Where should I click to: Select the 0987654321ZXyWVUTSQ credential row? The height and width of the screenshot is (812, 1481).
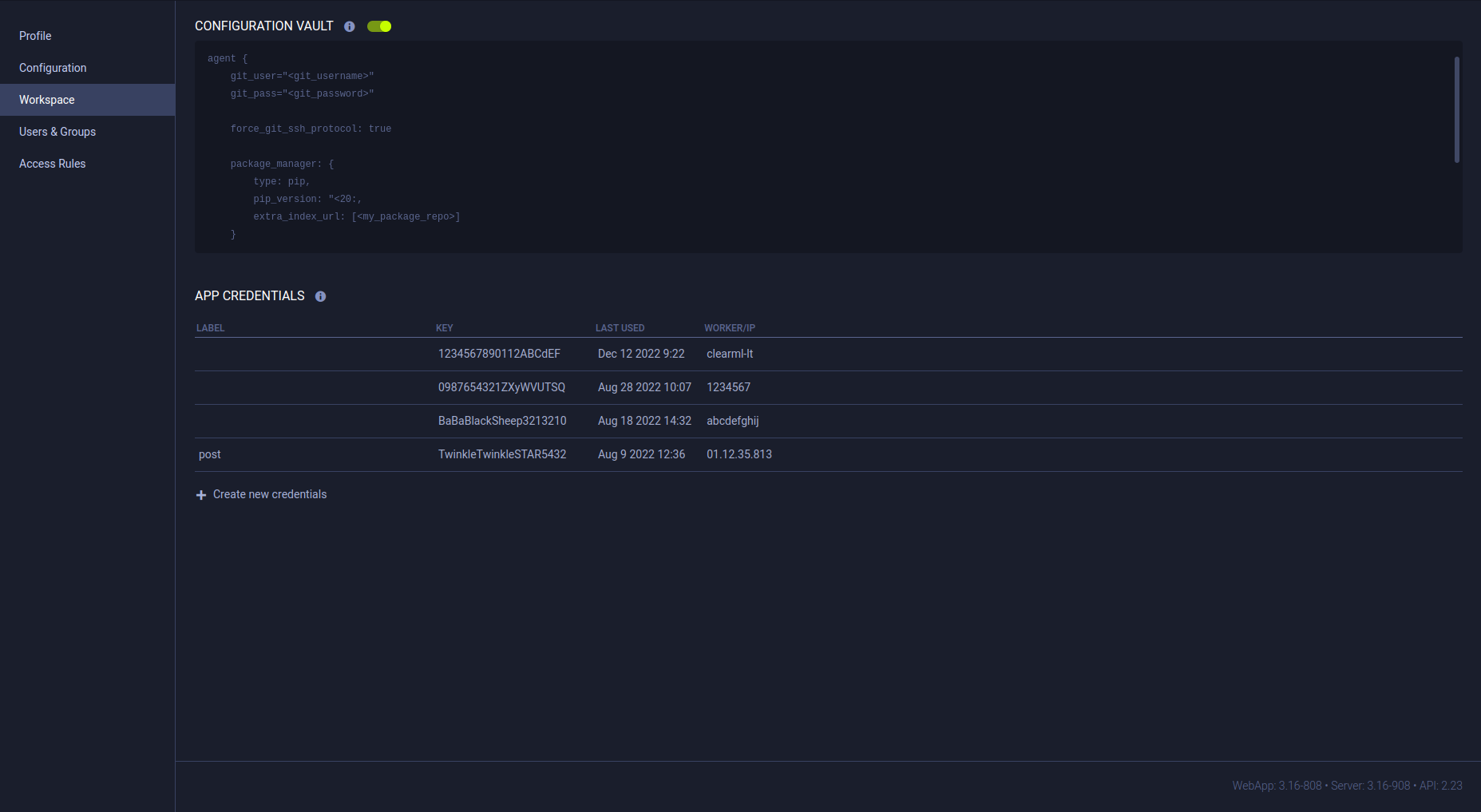click(x=501, y=387)
